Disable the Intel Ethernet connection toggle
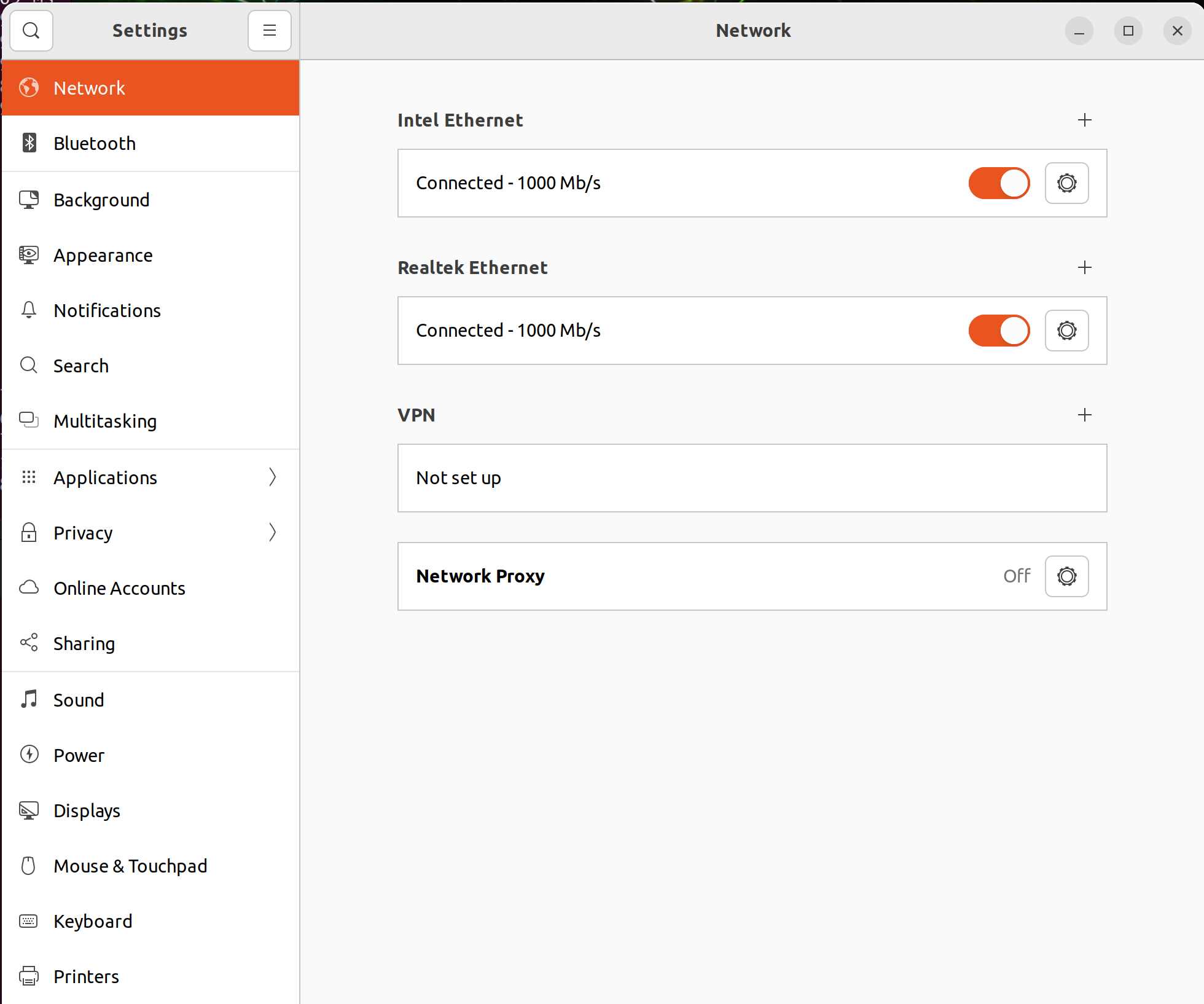Screen dimensions: 1204x1004 pos(999,183)
